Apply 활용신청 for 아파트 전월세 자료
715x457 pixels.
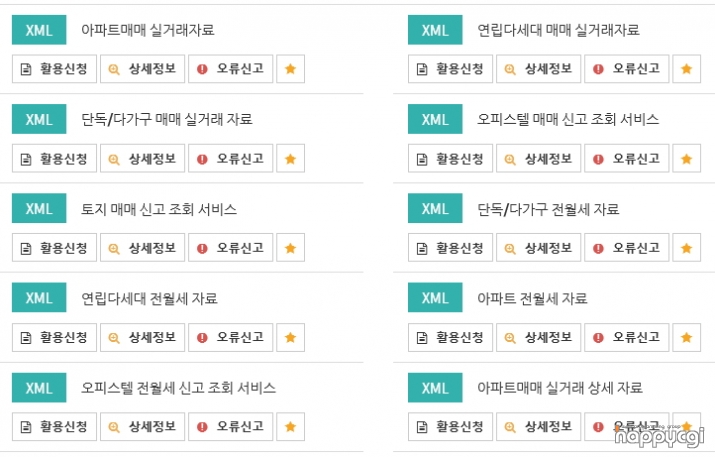(450, 338)
